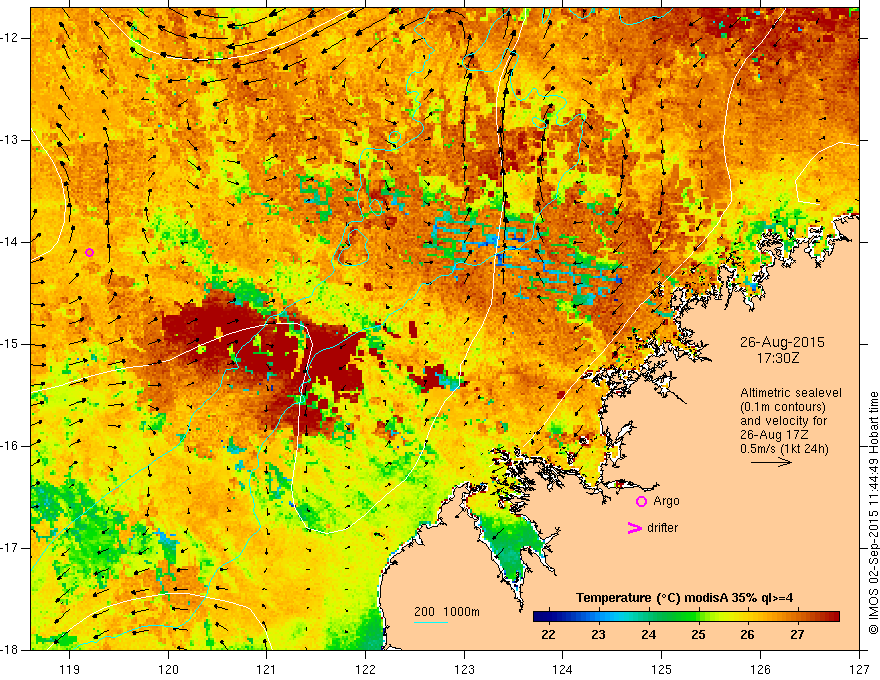This screenshot has width=880, height=680.
Task: Click the longitude axis label 126
Action: point(760,669)
